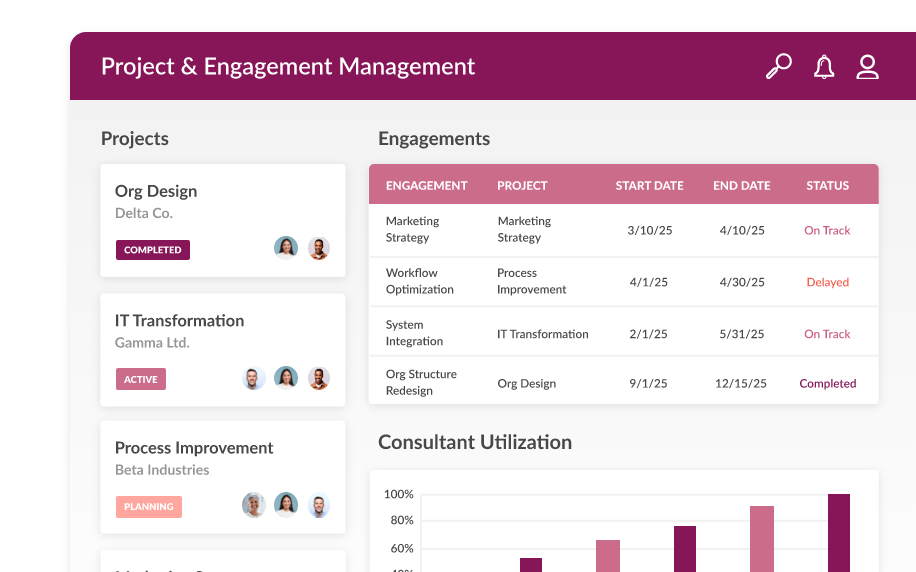Open the Process Improvement project title
Viewport: 916px width, 572px height.
tap(194, 448)
